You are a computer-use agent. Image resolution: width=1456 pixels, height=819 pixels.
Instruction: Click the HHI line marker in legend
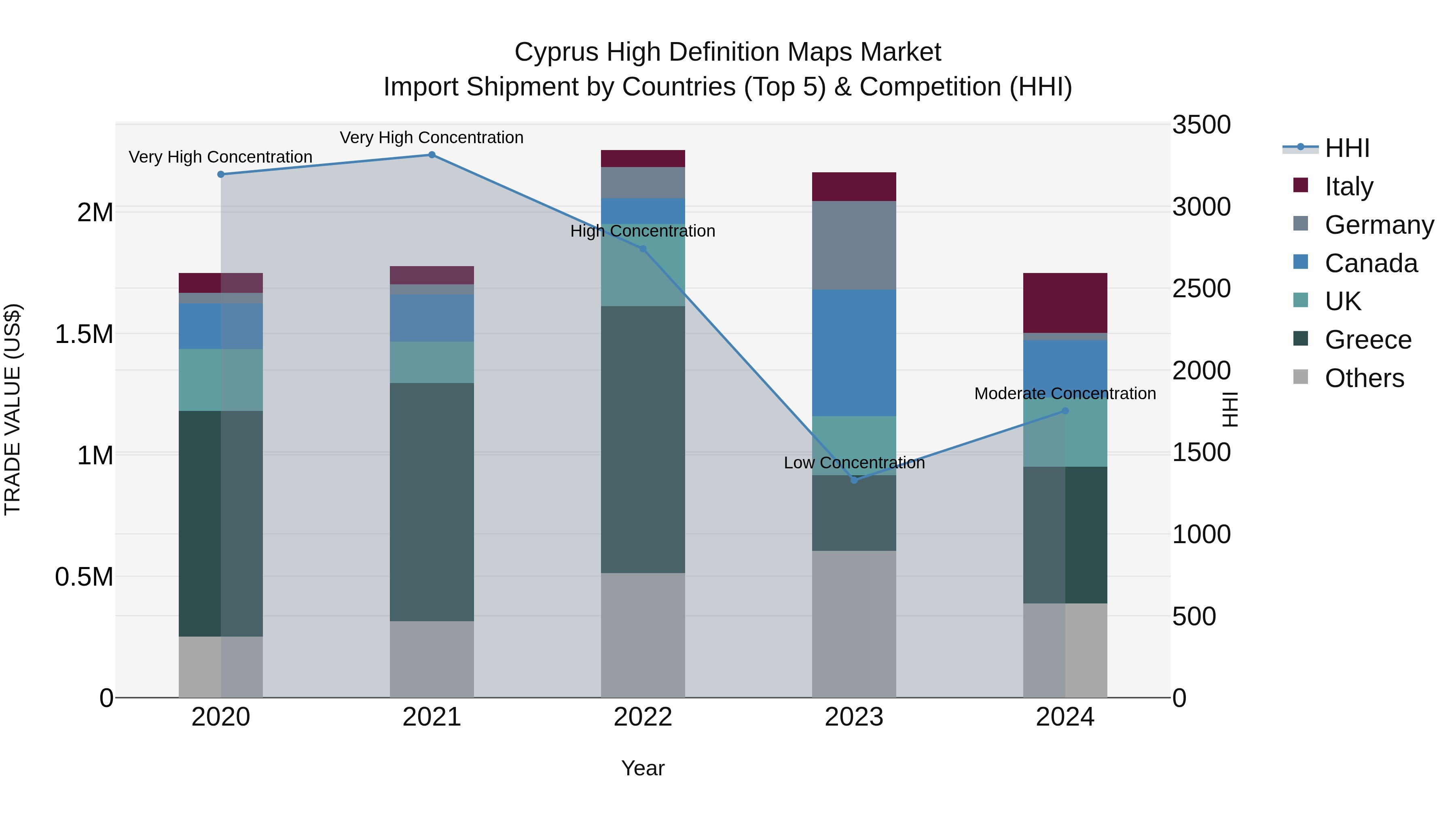(x=1301, y=147)
